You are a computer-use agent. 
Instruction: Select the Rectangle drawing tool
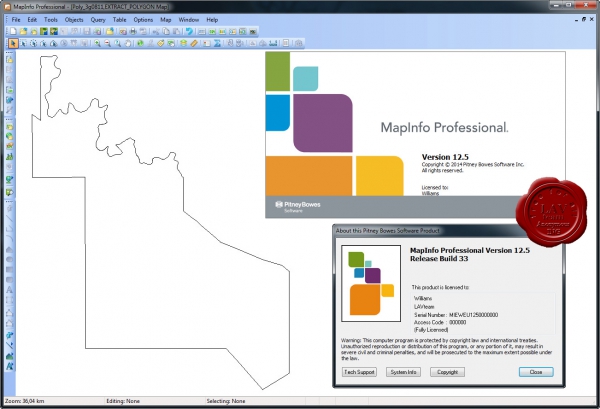[x=10, y=269]
